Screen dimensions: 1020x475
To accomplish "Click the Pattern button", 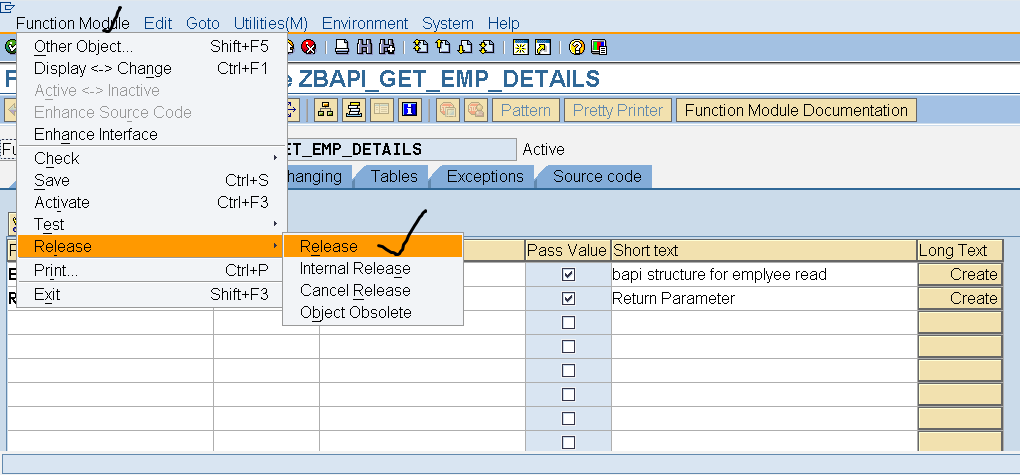I will click(x=526, y=110).
